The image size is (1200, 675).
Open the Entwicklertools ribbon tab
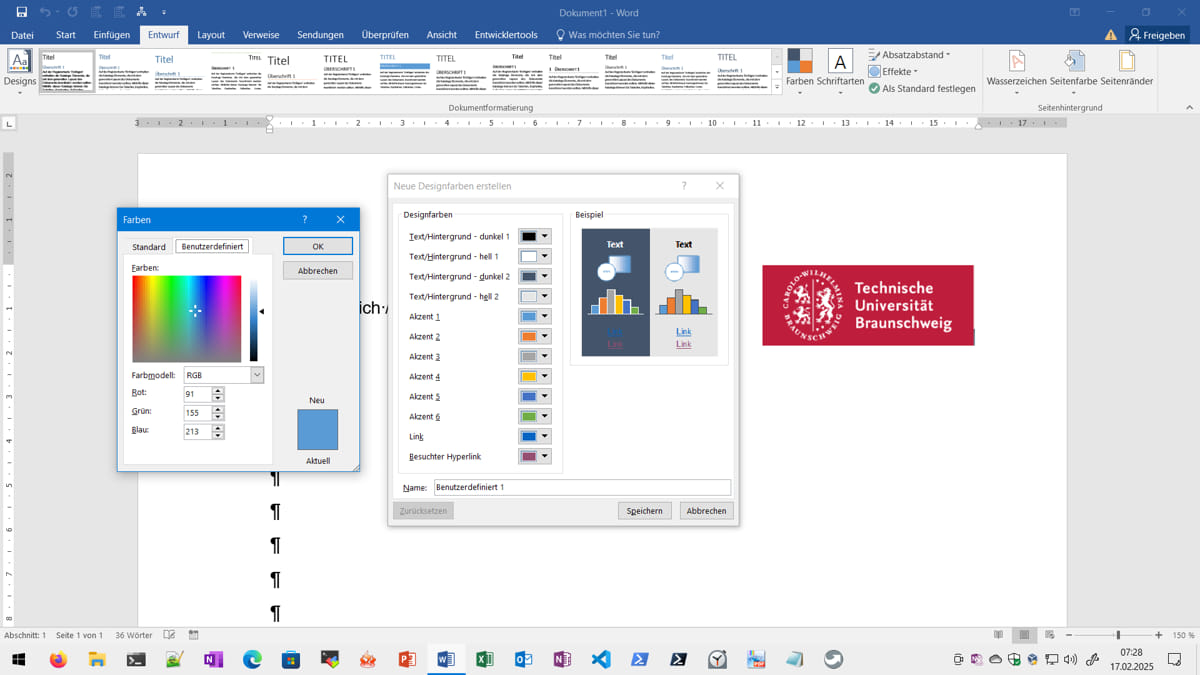pyautogui.click(x=506, y=34)
